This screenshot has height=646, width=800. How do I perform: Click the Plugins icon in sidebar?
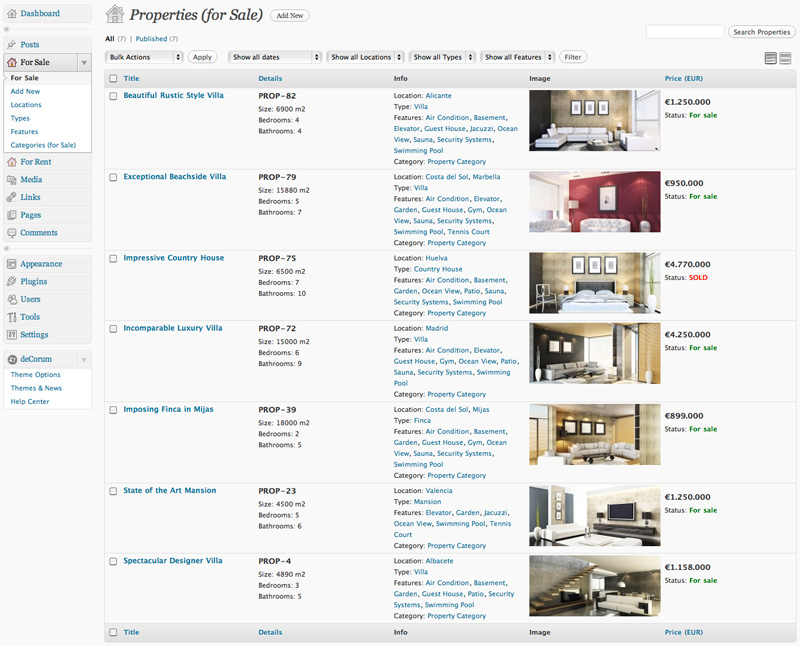[11, 282]
